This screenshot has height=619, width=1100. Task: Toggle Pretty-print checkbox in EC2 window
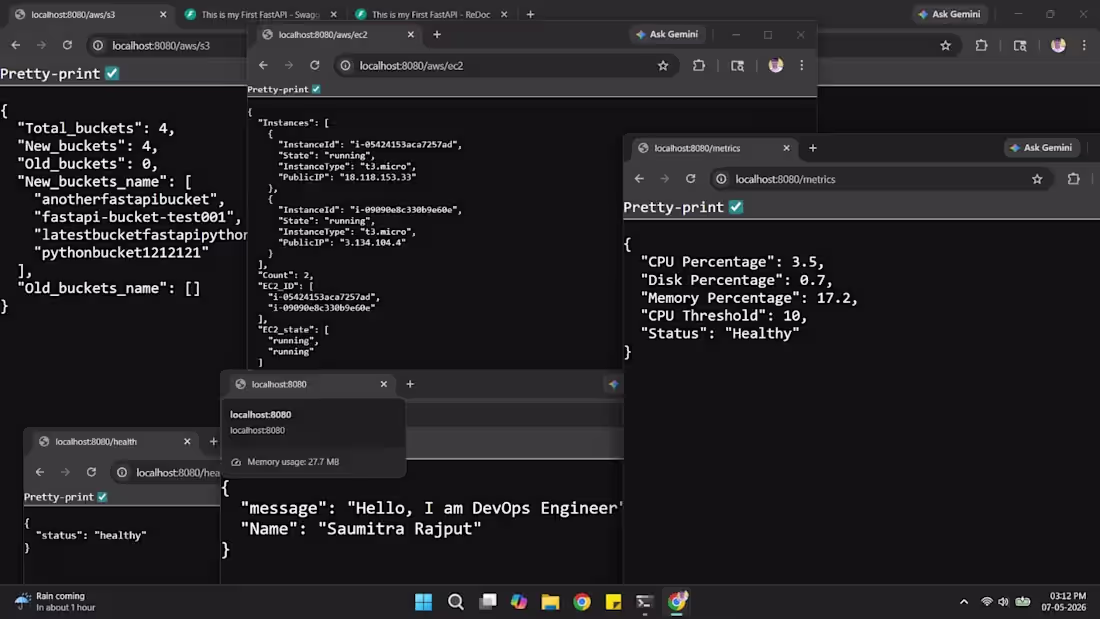(x=316, y=89)
